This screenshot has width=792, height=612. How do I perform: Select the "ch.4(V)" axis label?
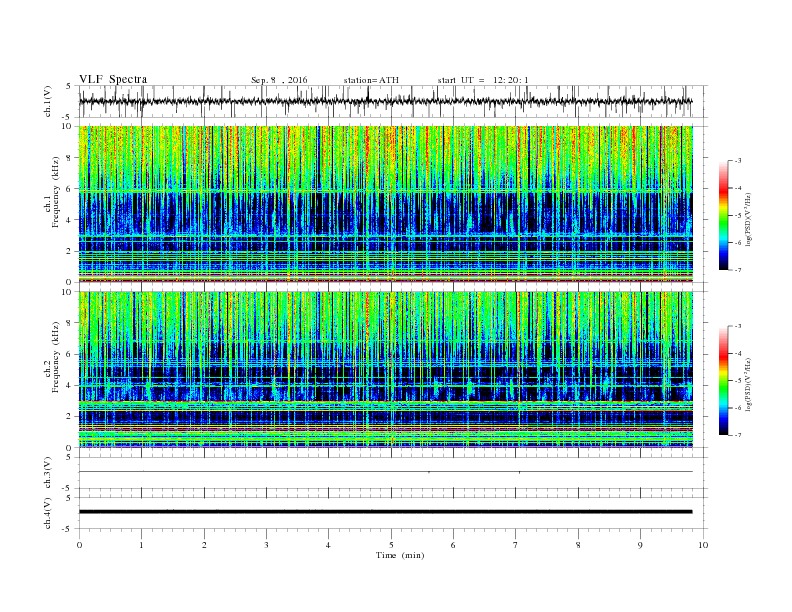coord(48,513)
